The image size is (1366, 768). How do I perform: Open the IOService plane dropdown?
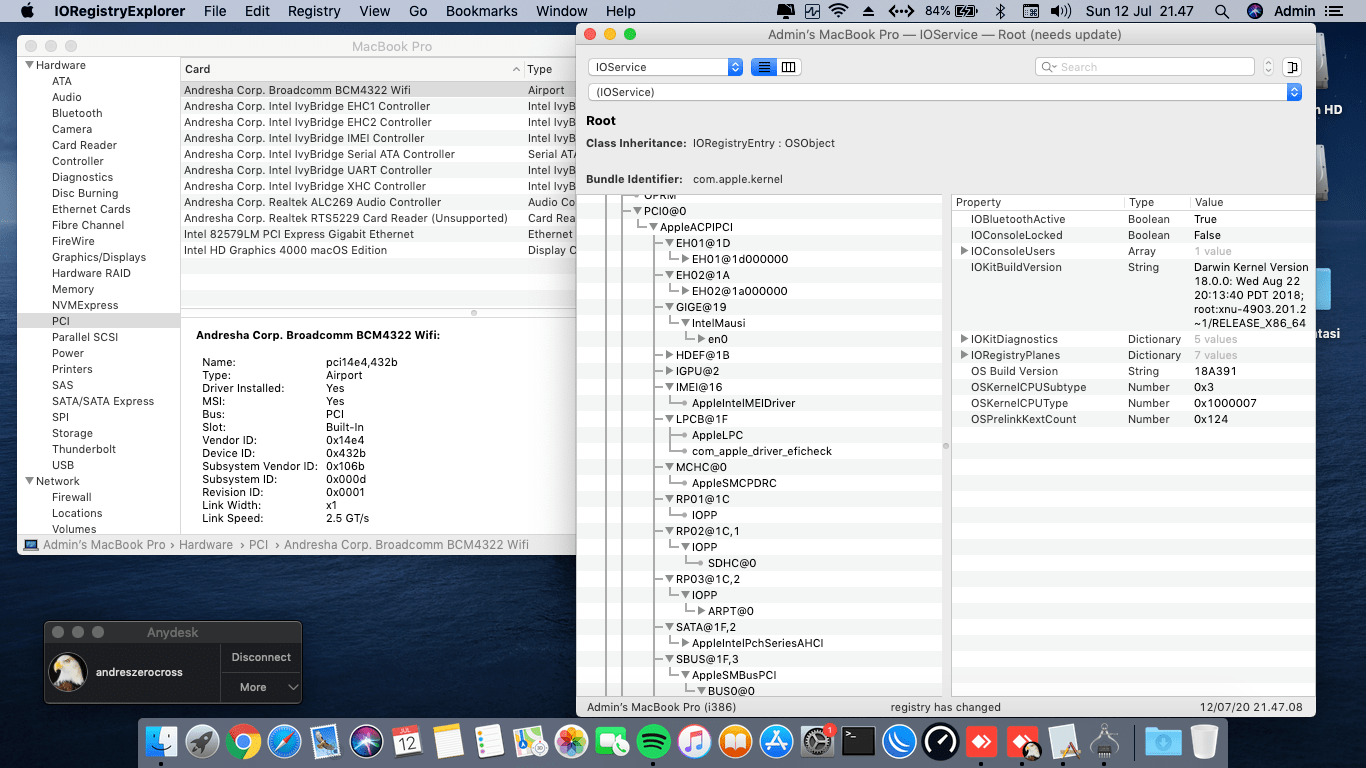coord(665,67)
